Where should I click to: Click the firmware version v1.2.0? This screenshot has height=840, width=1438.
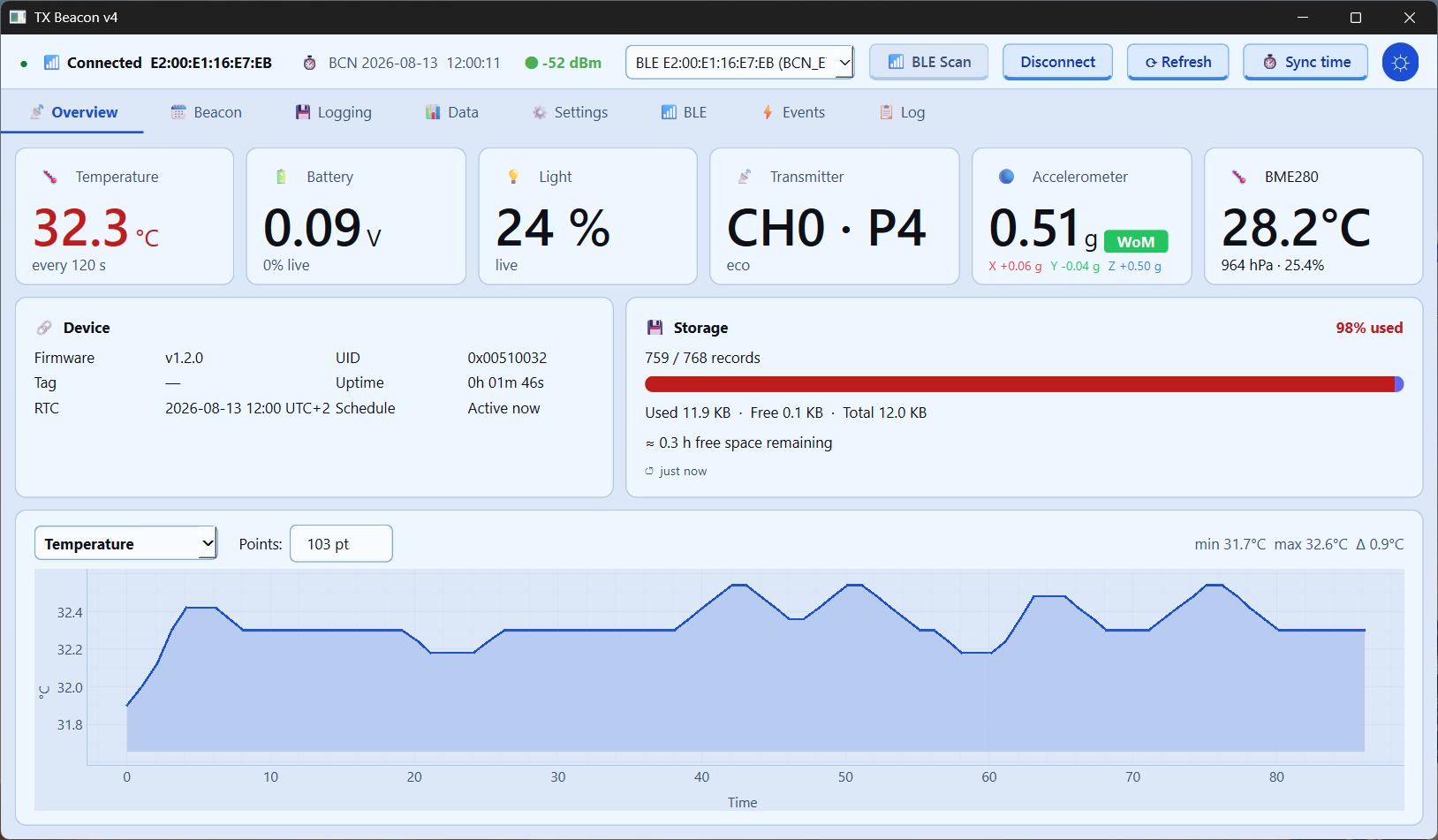coord(184,358)
